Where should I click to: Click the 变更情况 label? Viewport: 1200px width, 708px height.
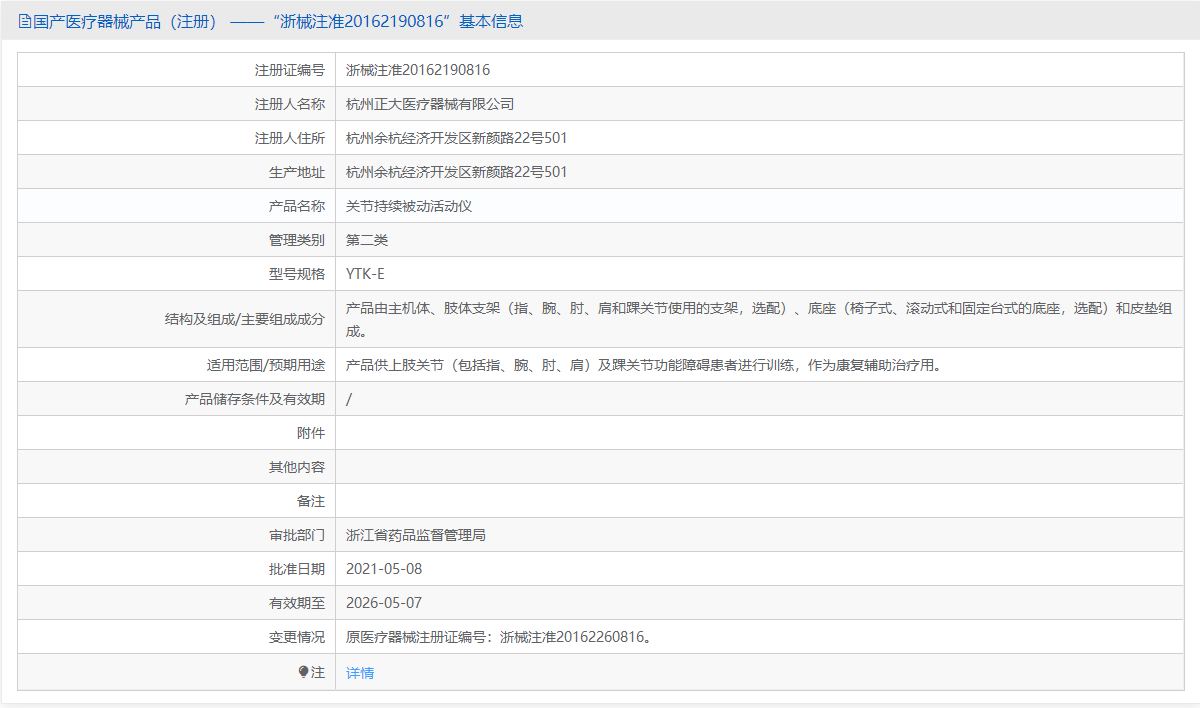(297, 637)
